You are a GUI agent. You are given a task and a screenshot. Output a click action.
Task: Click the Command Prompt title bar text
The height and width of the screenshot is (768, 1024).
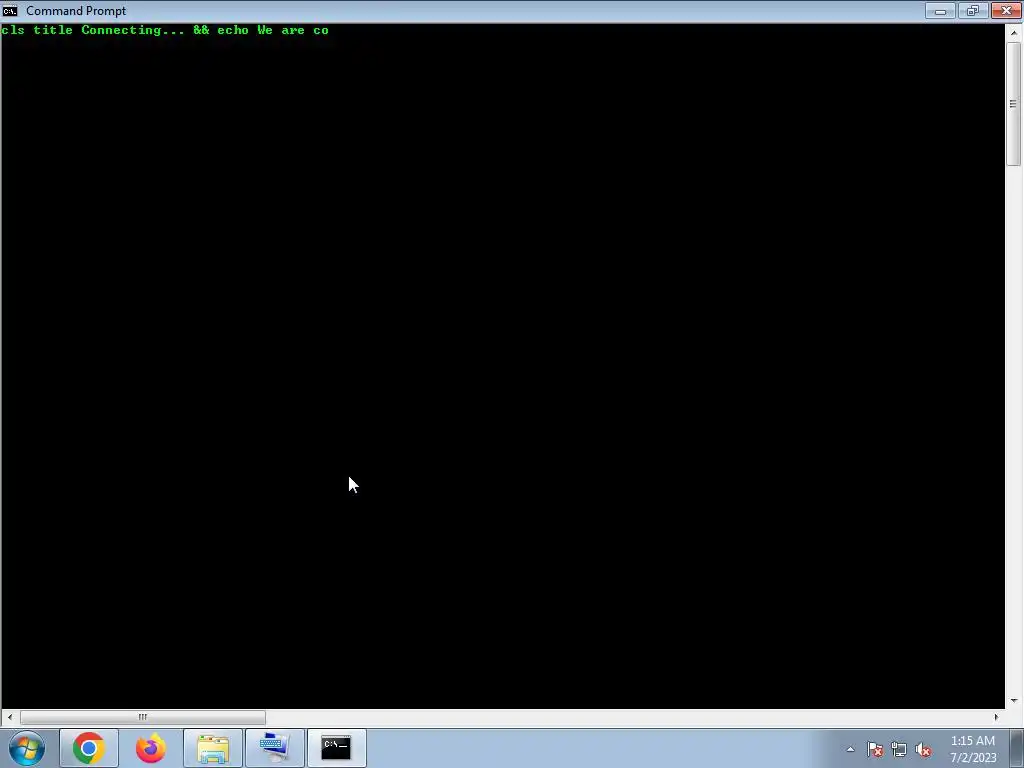[x=76, y=10]
